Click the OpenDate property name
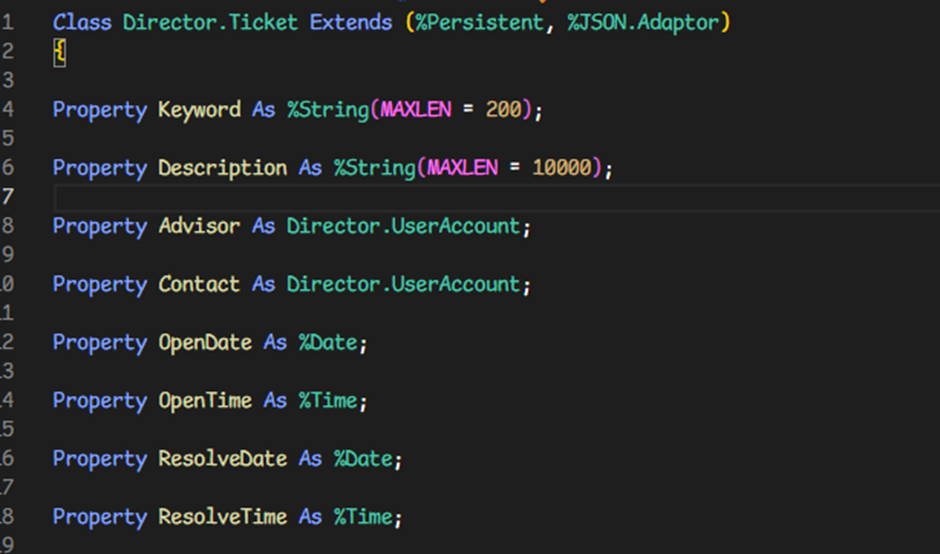 tap(205, 342)
